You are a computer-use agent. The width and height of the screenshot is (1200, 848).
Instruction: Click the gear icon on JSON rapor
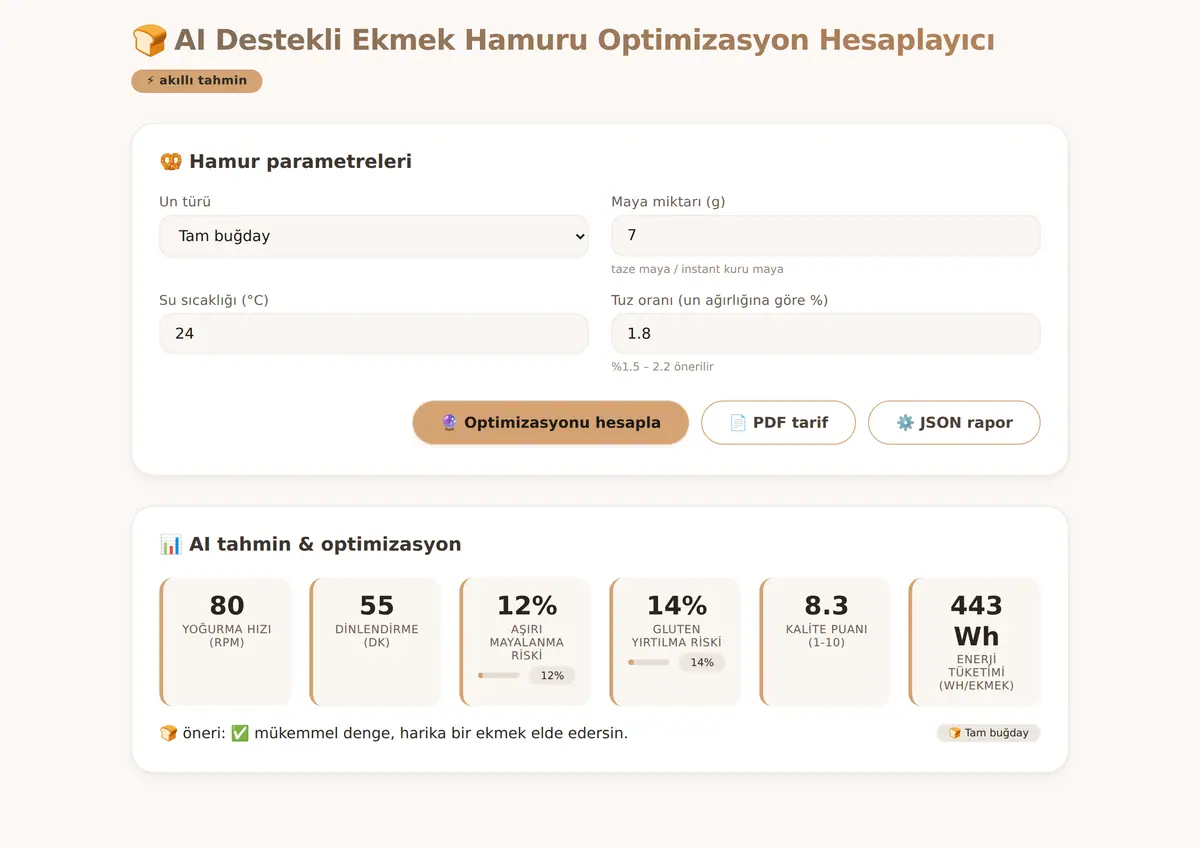tap(905, 423)
